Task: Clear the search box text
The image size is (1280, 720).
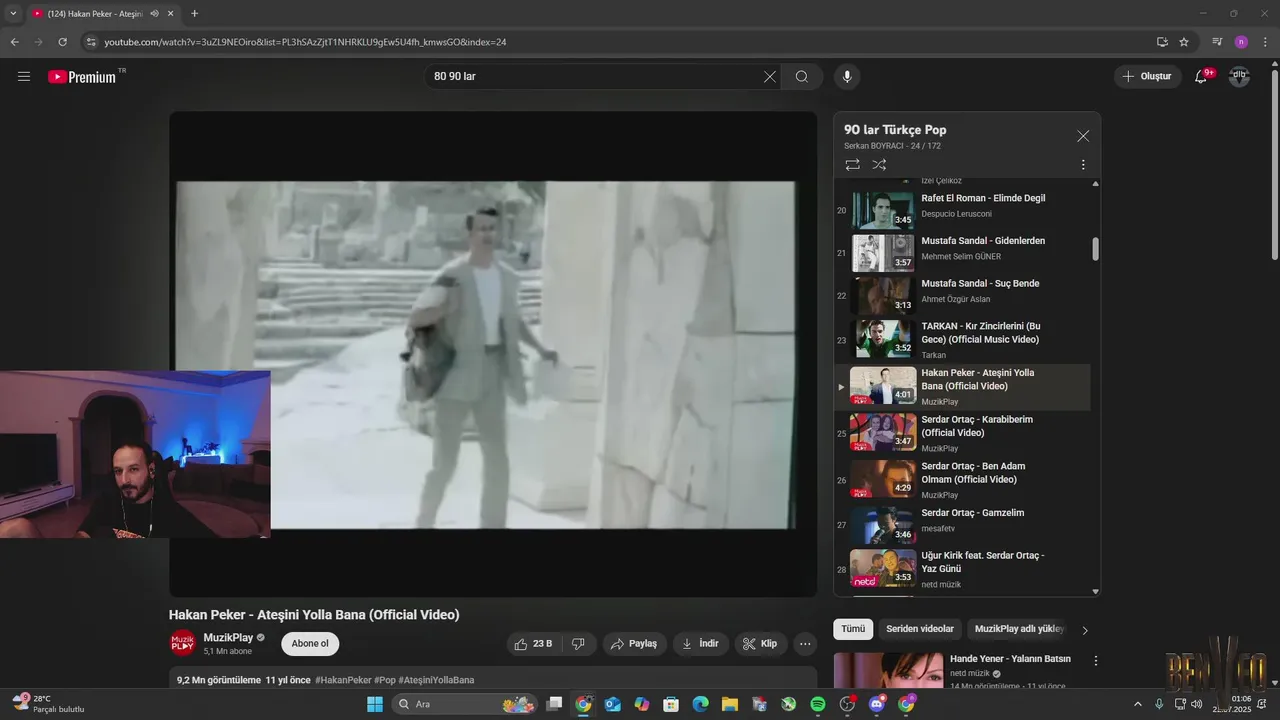Action: [769, 76]
